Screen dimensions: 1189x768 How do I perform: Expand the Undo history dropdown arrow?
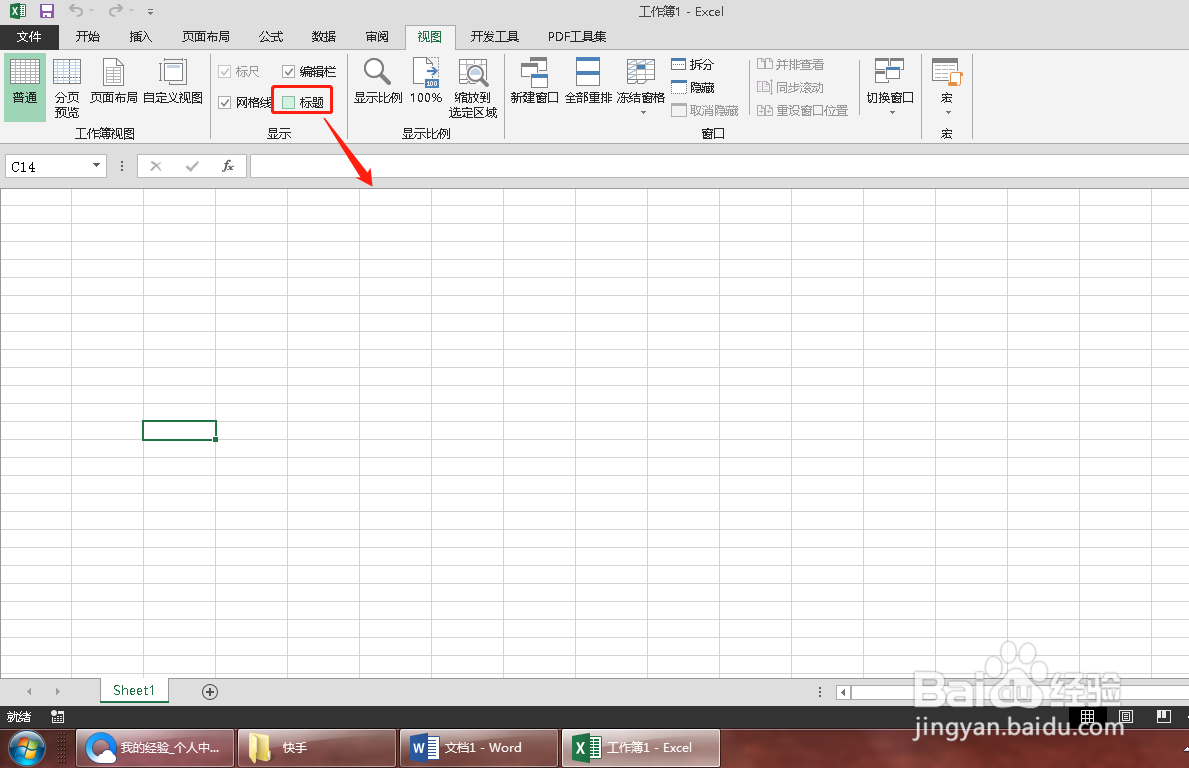click(x=92, y=11)
